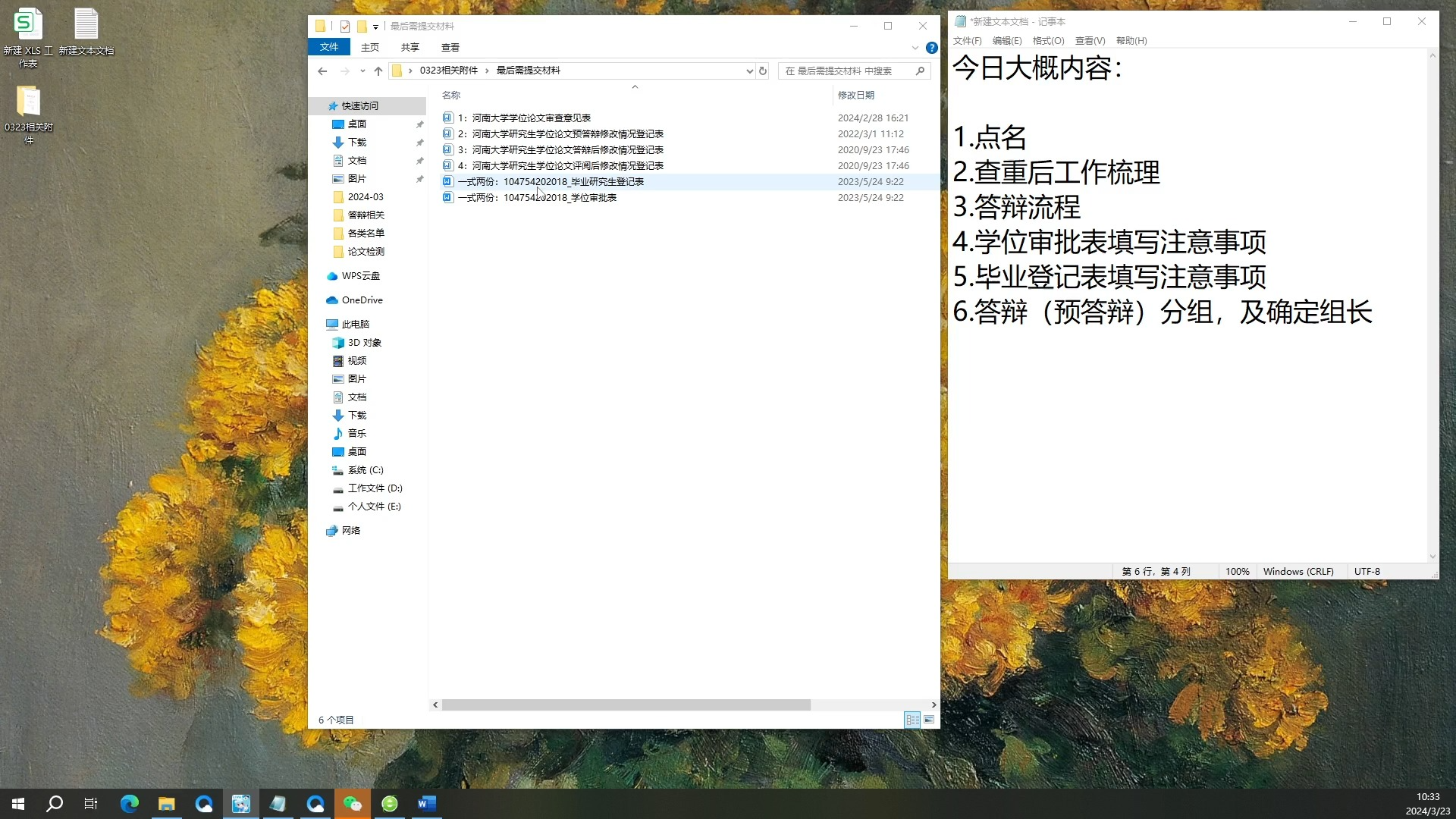Open the 文件 tab in Explorer
Image resolution: width=1456 pixels, height=819 pixels.
pos(329,47)
